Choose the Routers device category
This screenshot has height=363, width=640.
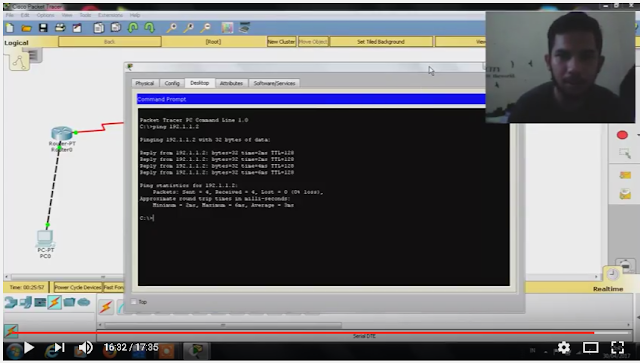coord(11,303)
